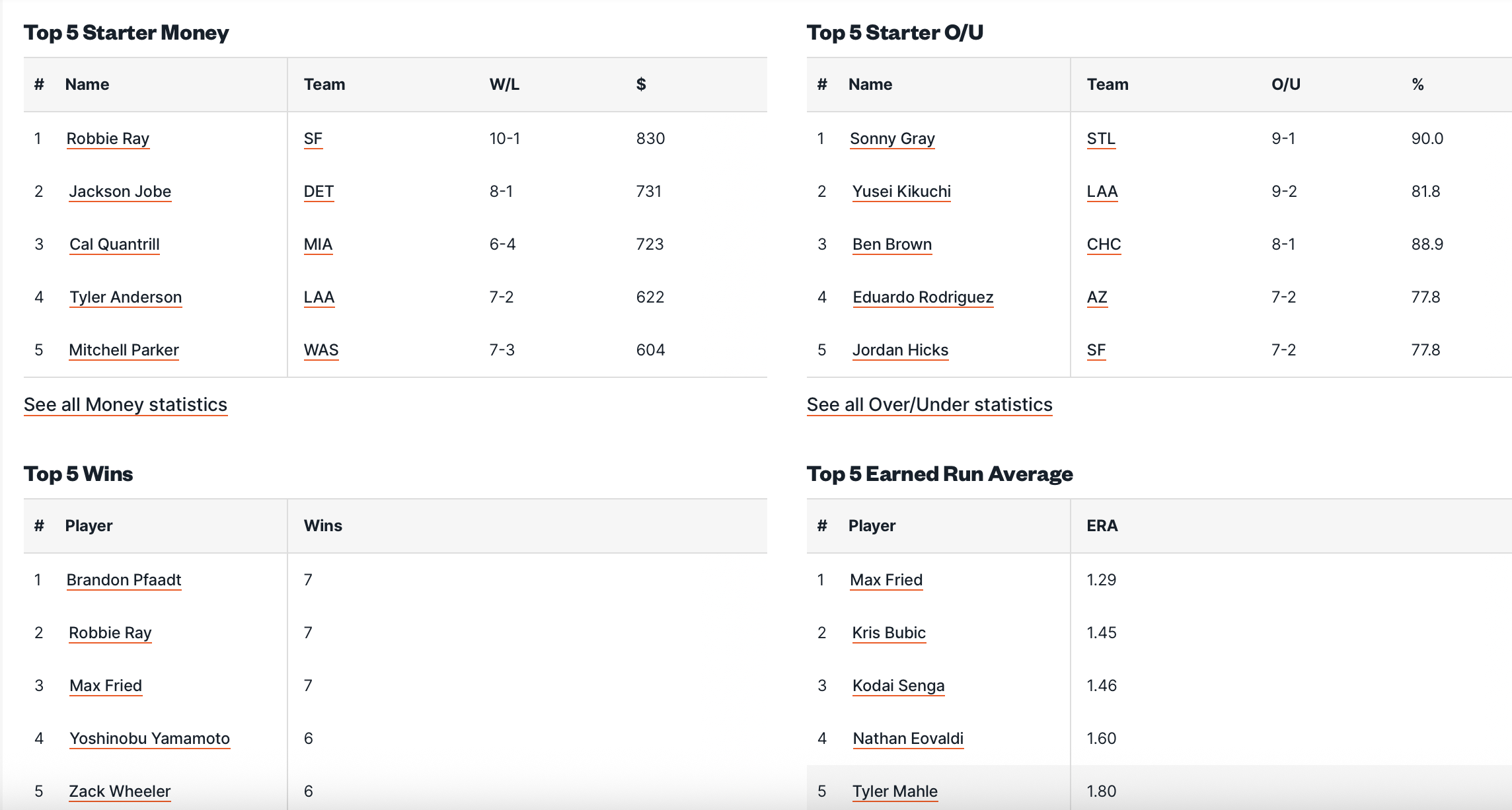Open Yoshinobu Yamamoto's player link
1512x810 pixels.
tap(149, 739)
